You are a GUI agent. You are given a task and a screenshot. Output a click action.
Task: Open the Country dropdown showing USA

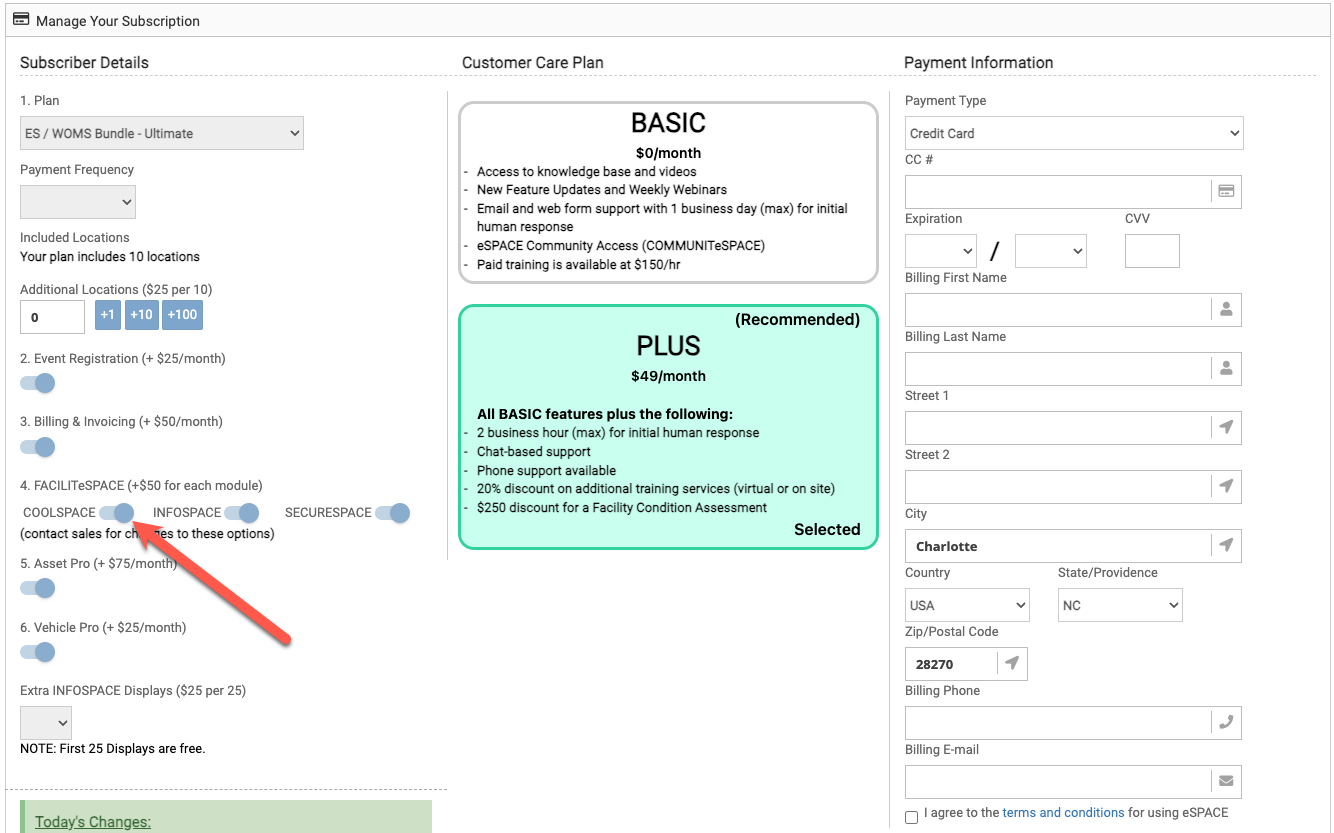(x=967, y=605)
